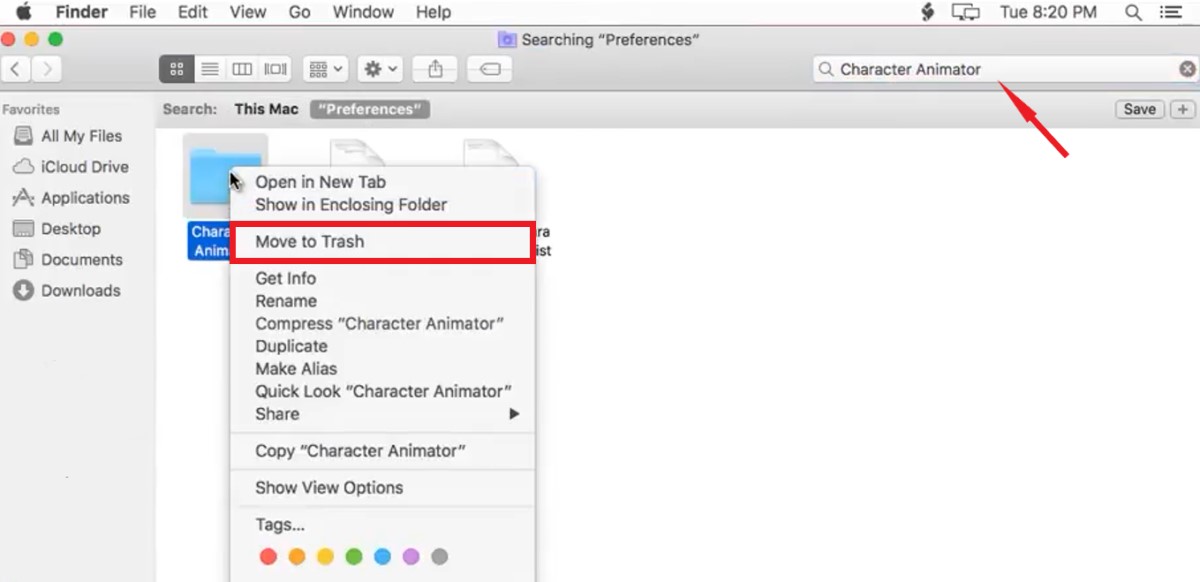This screenshot has width=1200, height=582.
Task: Click the clock showing Tue 8:20 PM
Action: point(1048,12)
